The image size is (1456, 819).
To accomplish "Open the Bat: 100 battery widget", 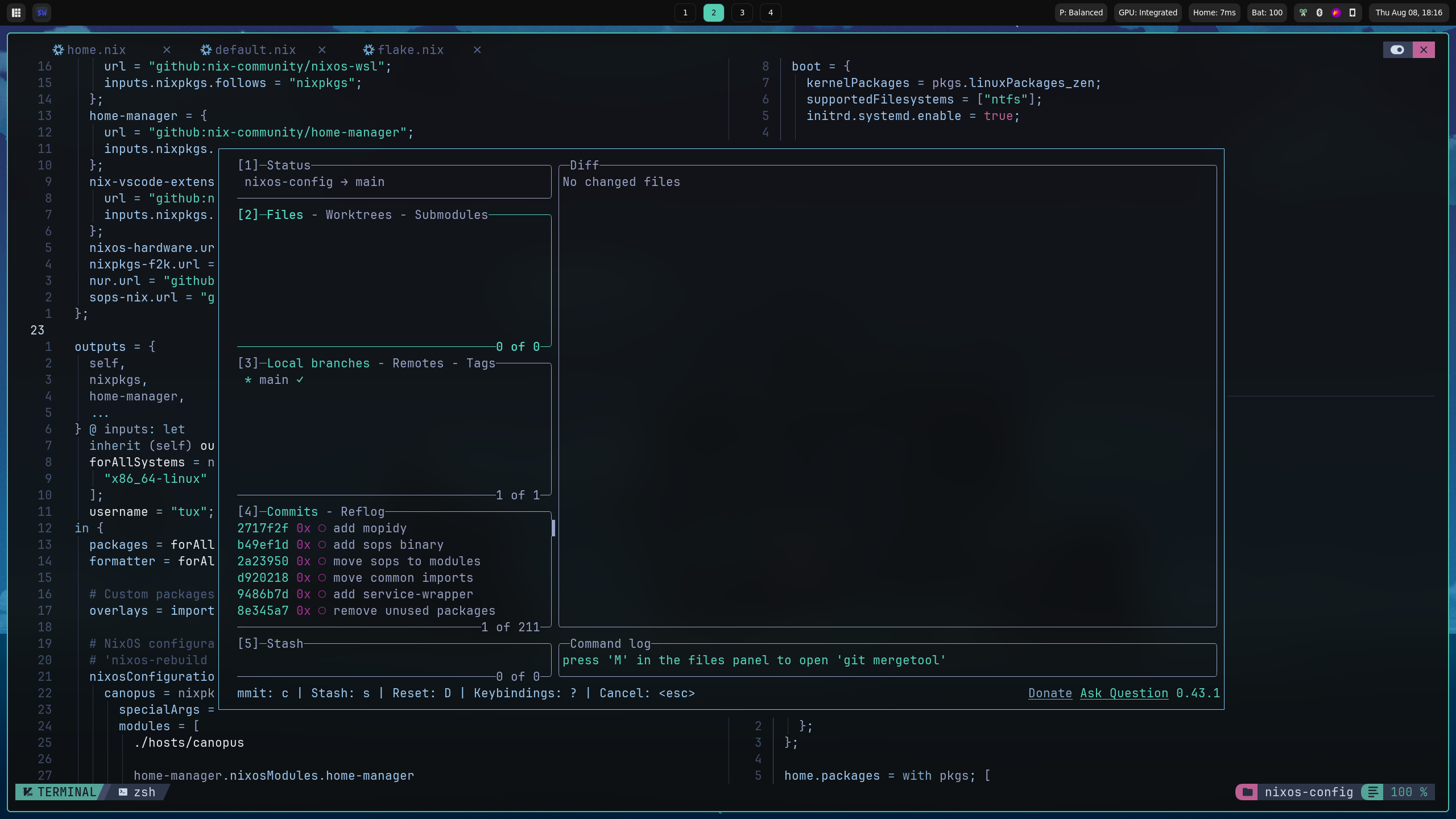I will click(x=1267, y=13).
